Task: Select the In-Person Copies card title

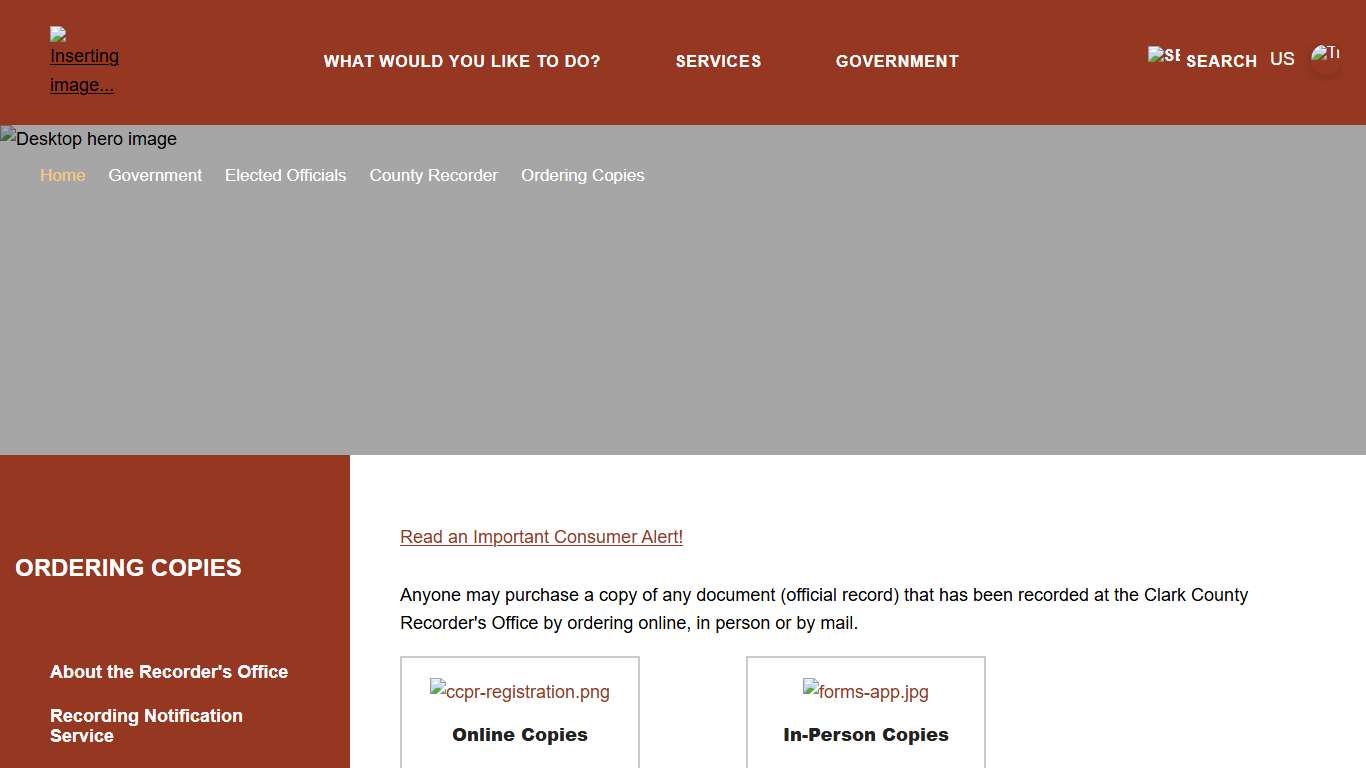Action: (x=866, y=735)
